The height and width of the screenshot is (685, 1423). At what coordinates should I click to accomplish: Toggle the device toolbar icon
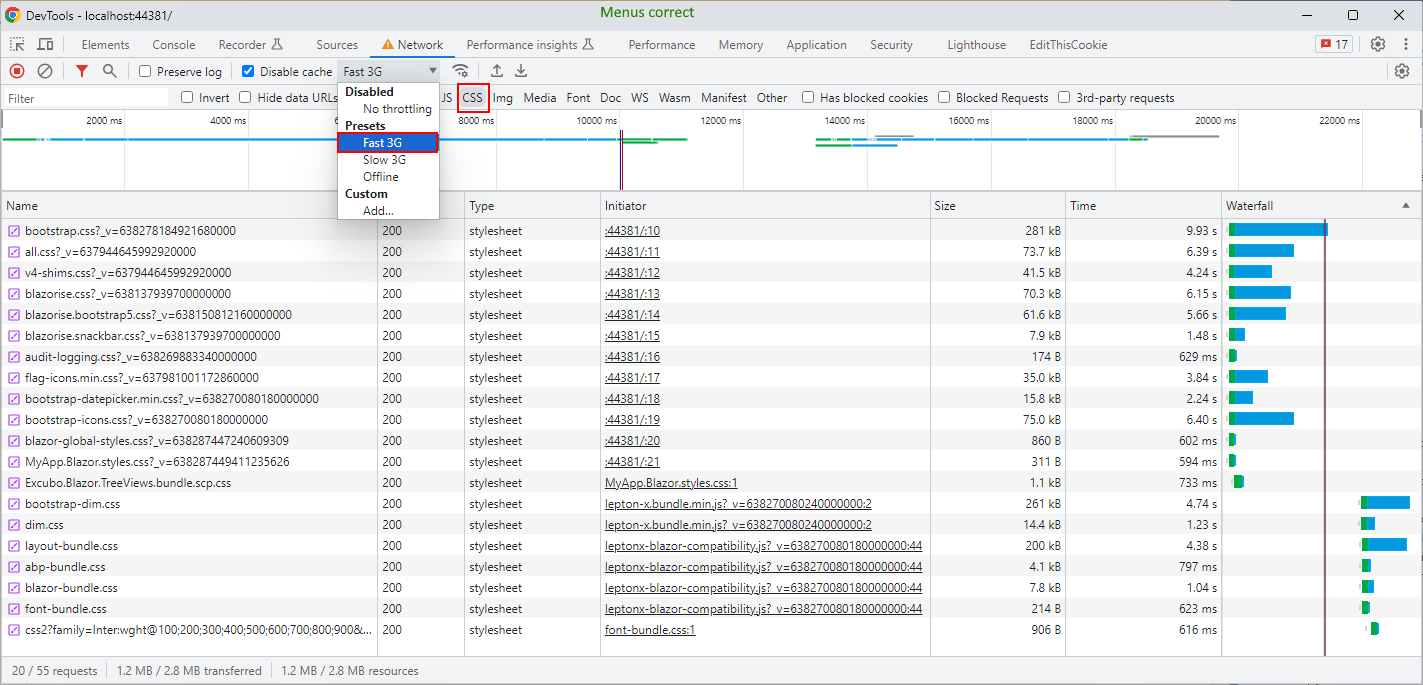(x=45, y=44)
